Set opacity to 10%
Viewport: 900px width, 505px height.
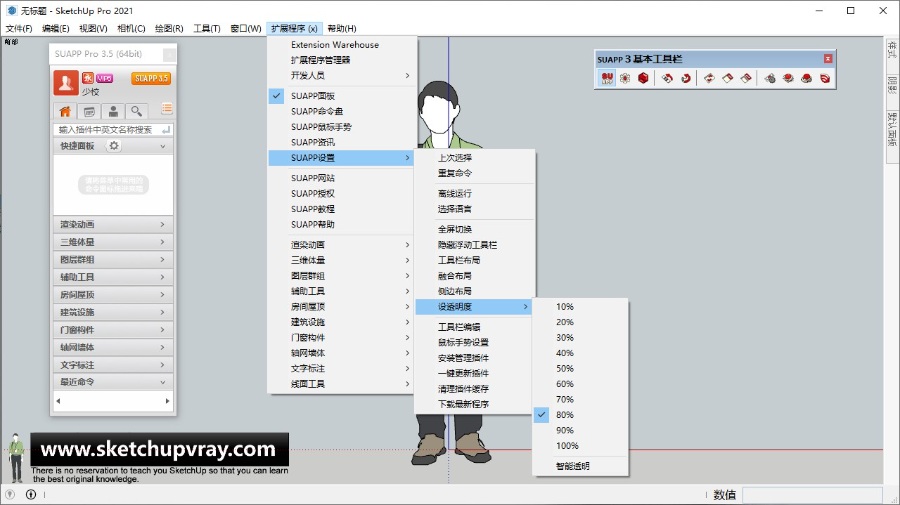(x=580, y=306)
